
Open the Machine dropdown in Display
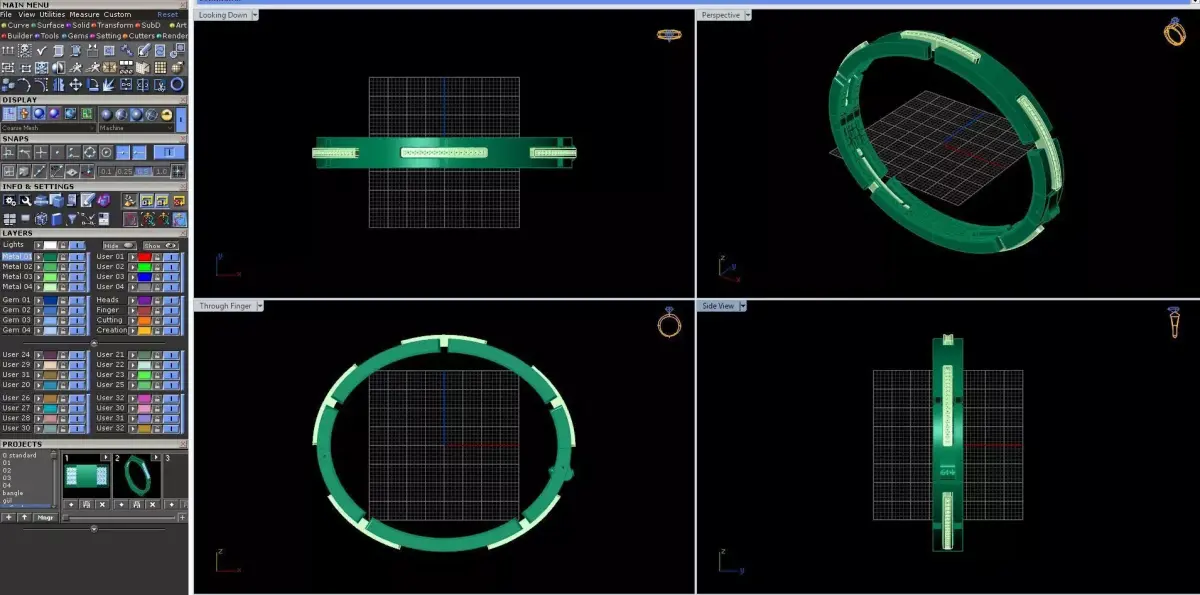(x=136, y=128)
